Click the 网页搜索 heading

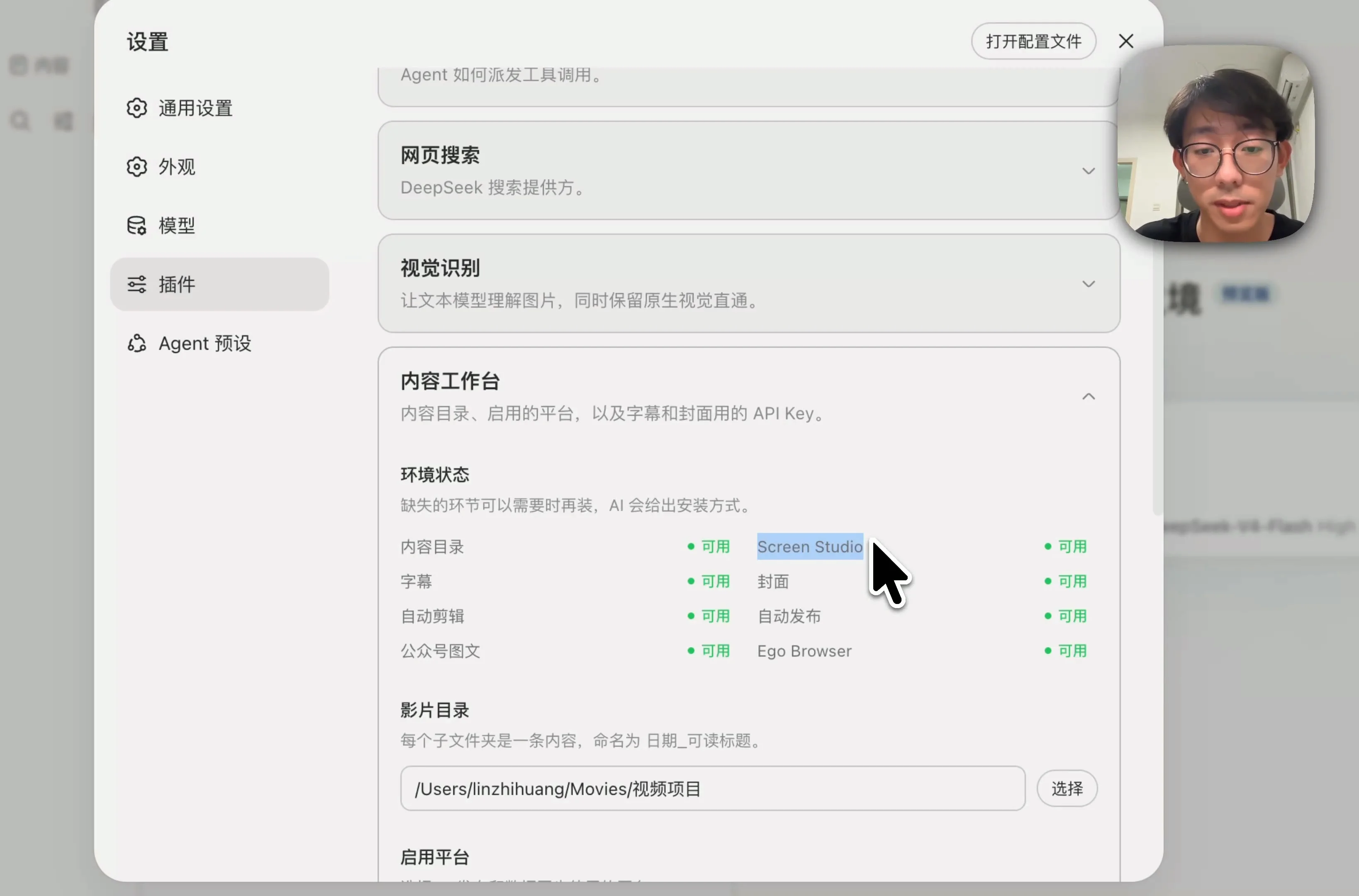[440, 156]
